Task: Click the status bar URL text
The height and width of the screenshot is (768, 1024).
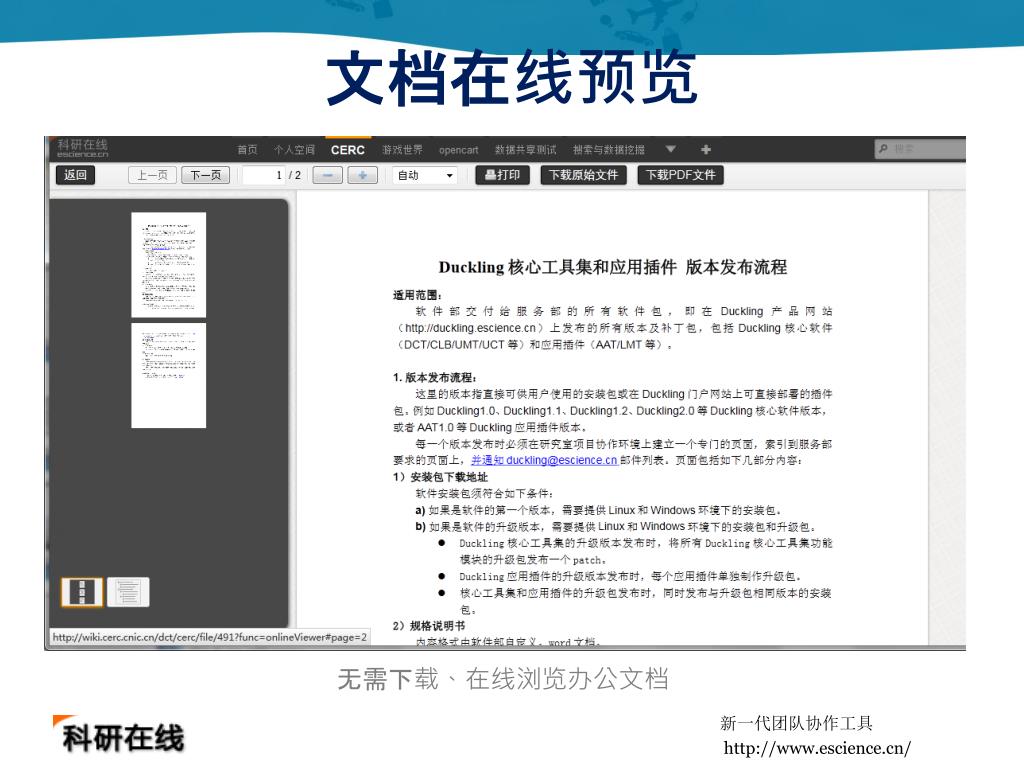Action: (x=210, y=637)
